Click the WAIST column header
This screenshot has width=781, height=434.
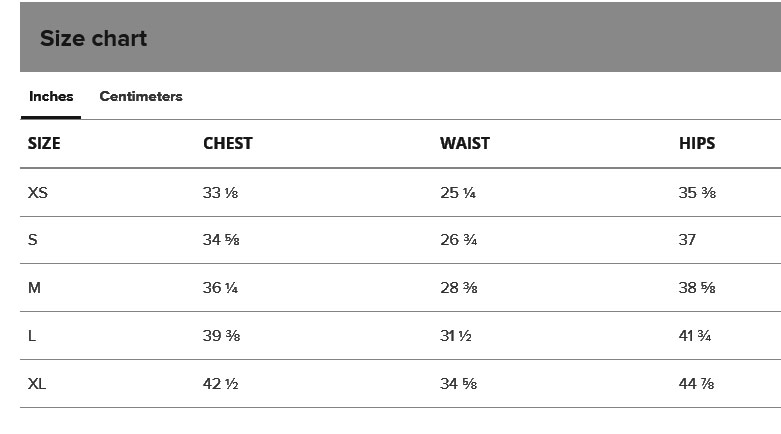click(x=465, y=144)
